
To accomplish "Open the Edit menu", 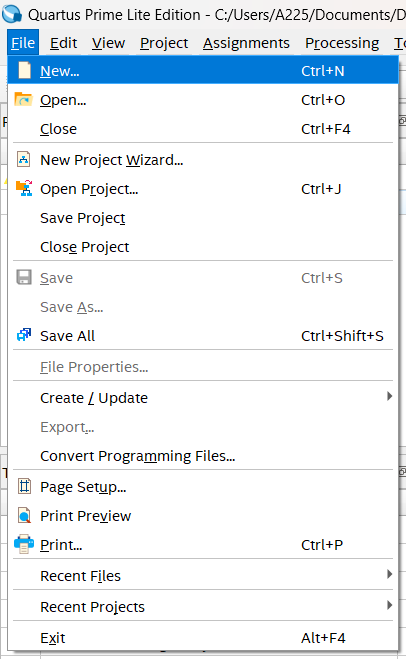I will (x=63, y=43).
